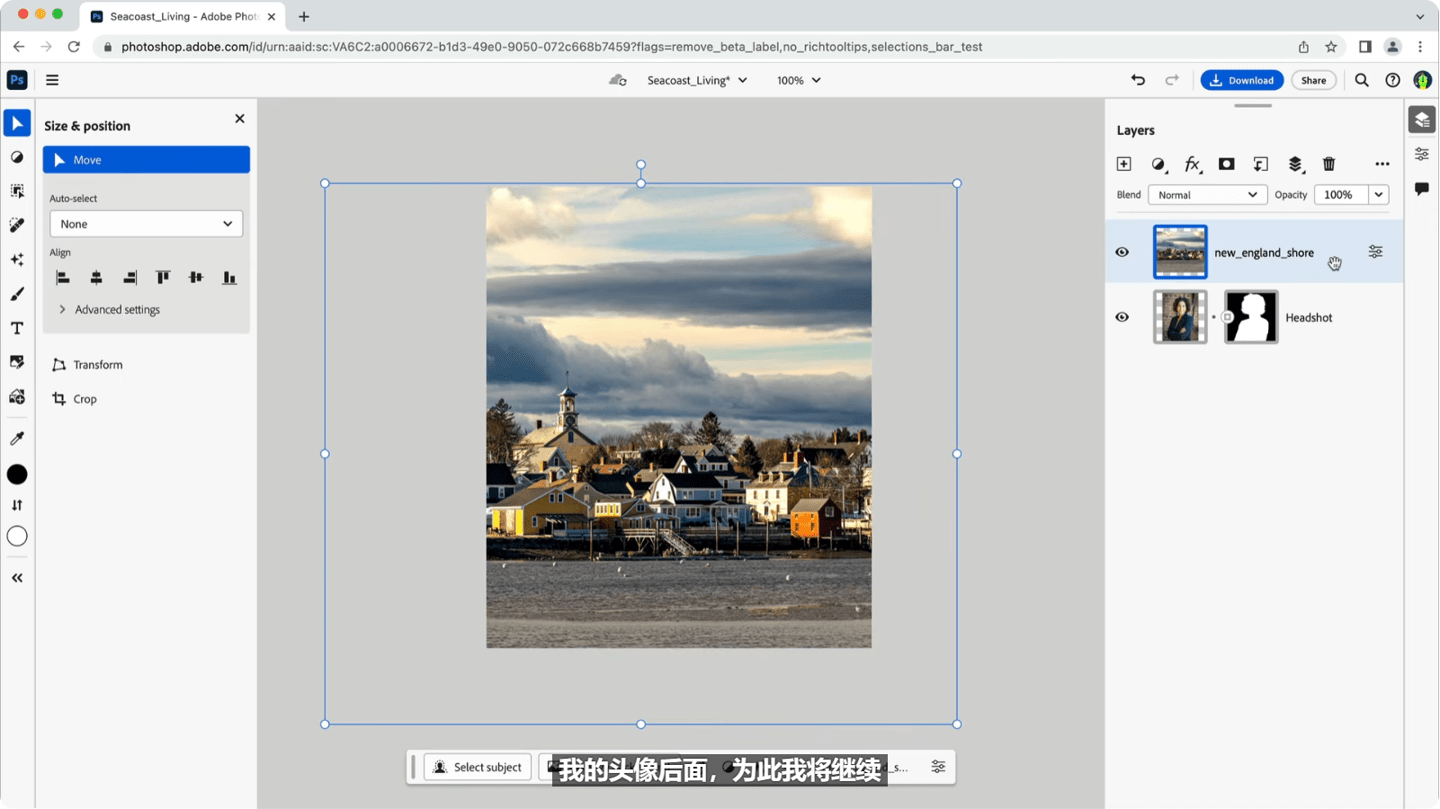
Task: Open the Blend mode dropdown
Action: [1206, 194]
